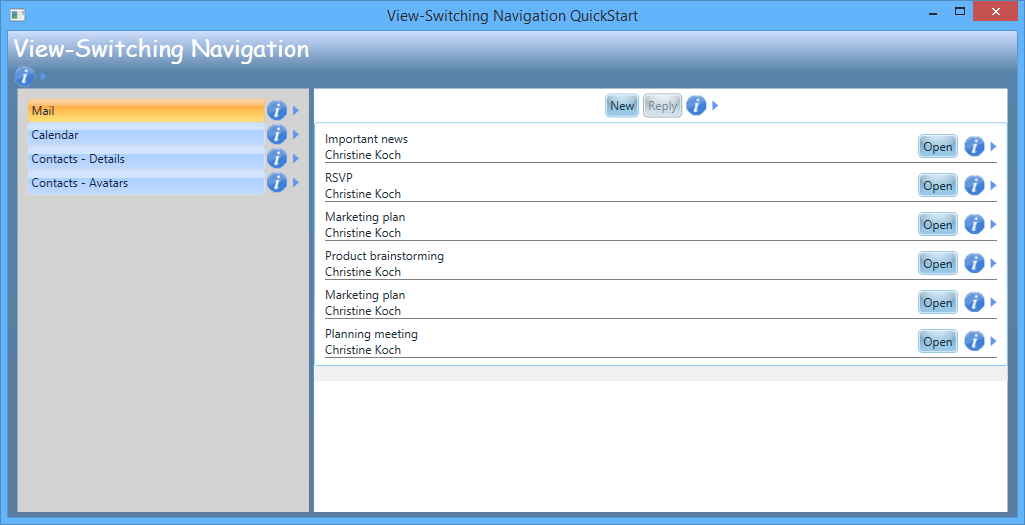This screenshot has height=525, width=1025.
Task: Open the second Marketing plan message
Action: [x=937, y=303]
